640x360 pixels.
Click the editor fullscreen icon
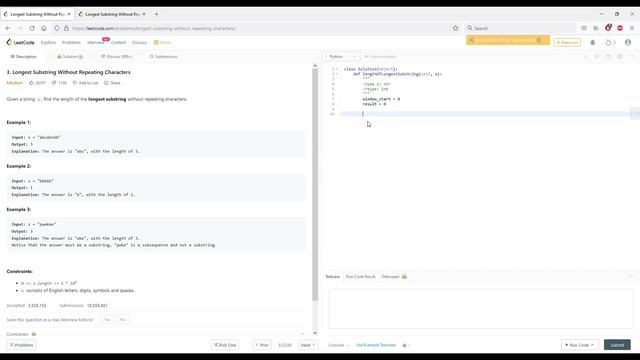coord(631,57)
